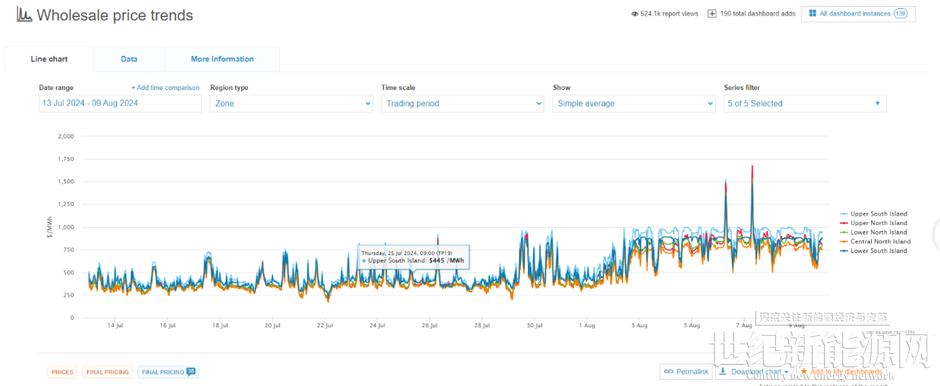The image size is (940, 386).
Task: Copy the Permalink button
Action: (x=686, y=372)
